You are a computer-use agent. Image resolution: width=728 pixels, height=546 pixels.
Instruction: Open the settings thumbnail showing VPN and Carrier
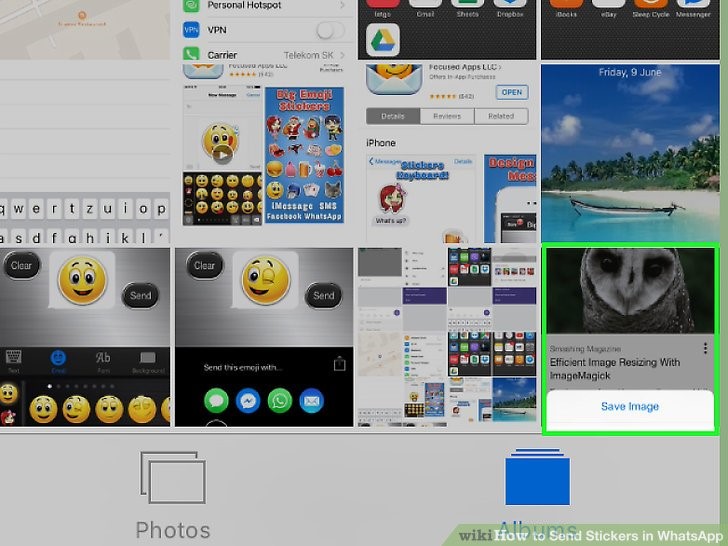coord(264,30)
